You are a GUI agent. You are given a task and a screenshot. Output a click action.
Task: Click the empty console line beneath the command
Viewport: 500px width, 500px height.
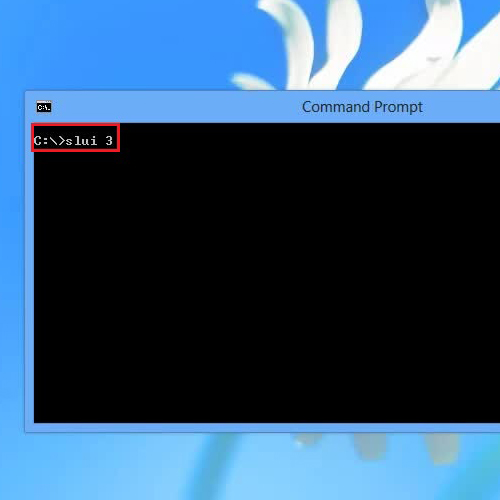[x=267, y=157]
